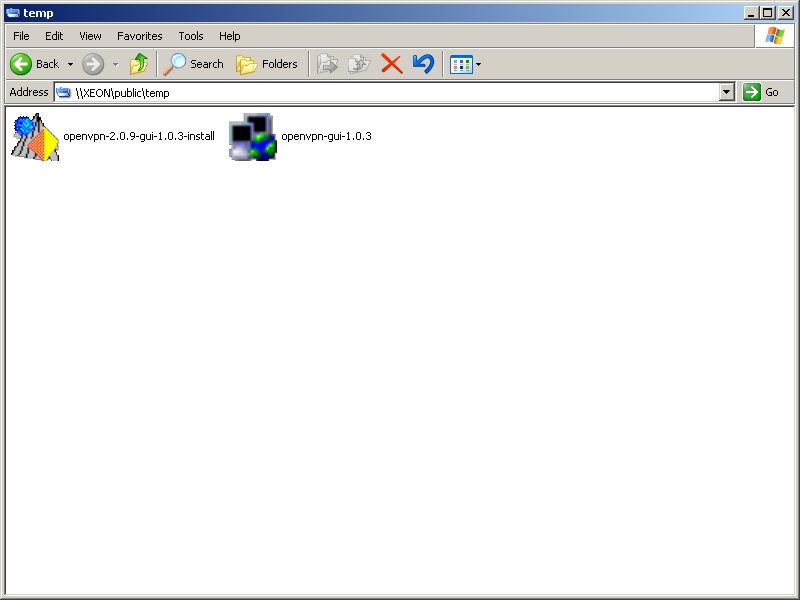This screenshot has width=800, height=600.
Task: Open the File menu
Action: pyautogui.click(x=21, y=36)
